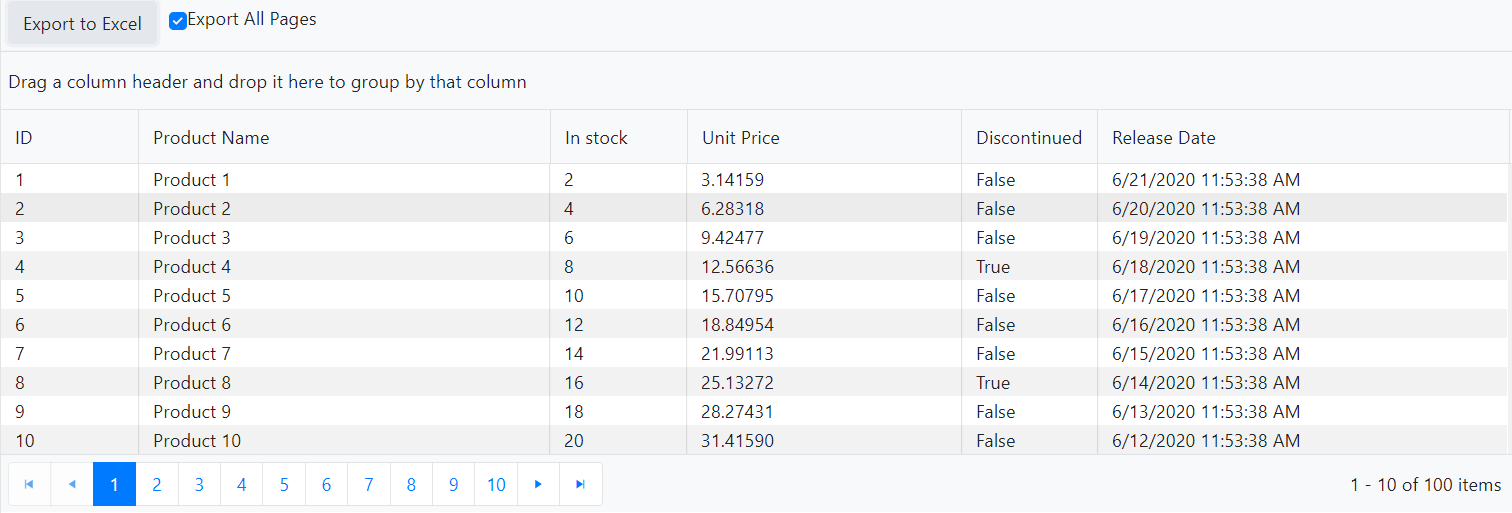
Task: Sort by the Discontinued column header
Action: 1030,138
